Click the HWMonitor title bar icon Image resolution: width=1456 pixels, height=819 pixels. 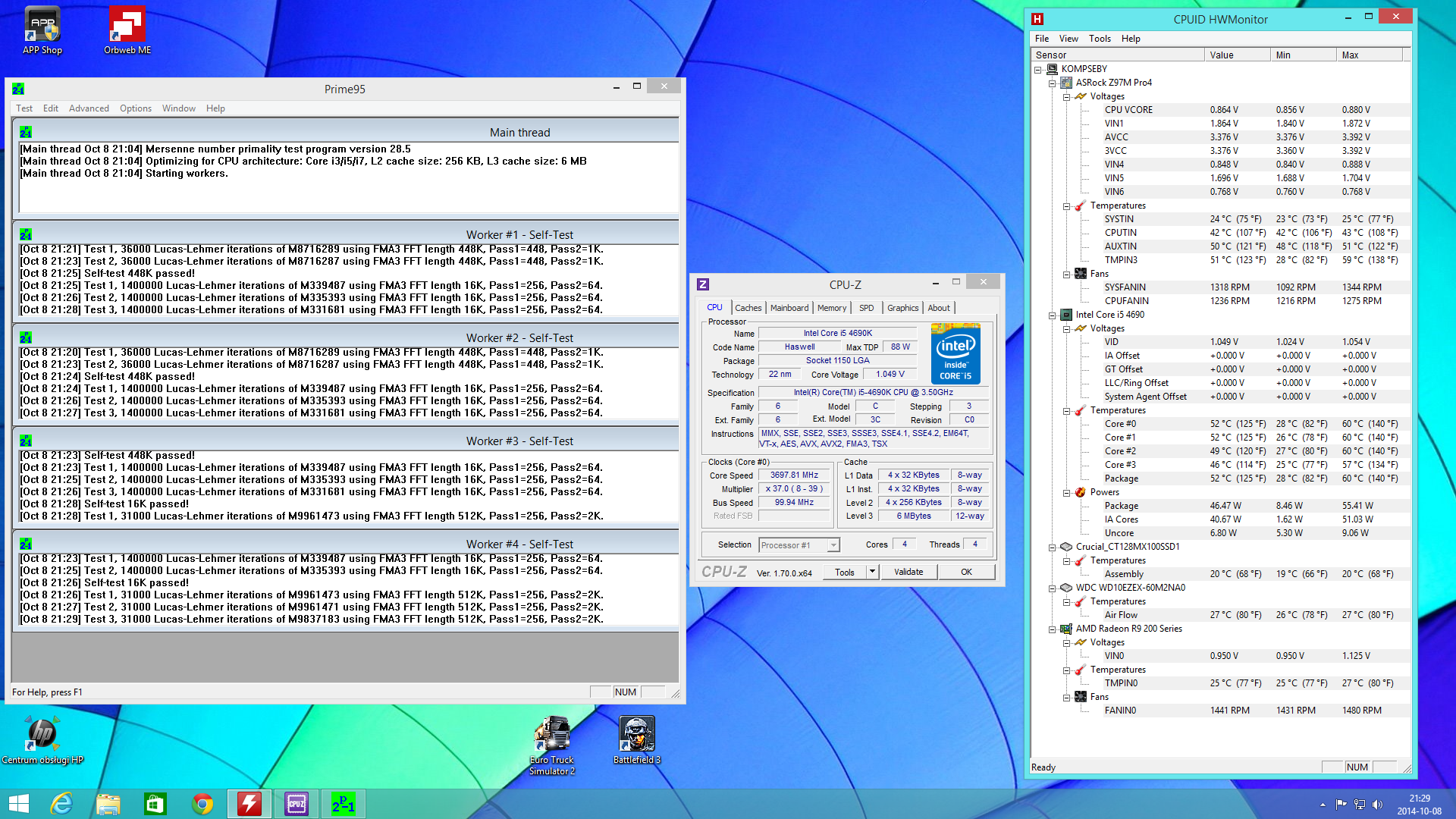click(x=1037, y=19)
